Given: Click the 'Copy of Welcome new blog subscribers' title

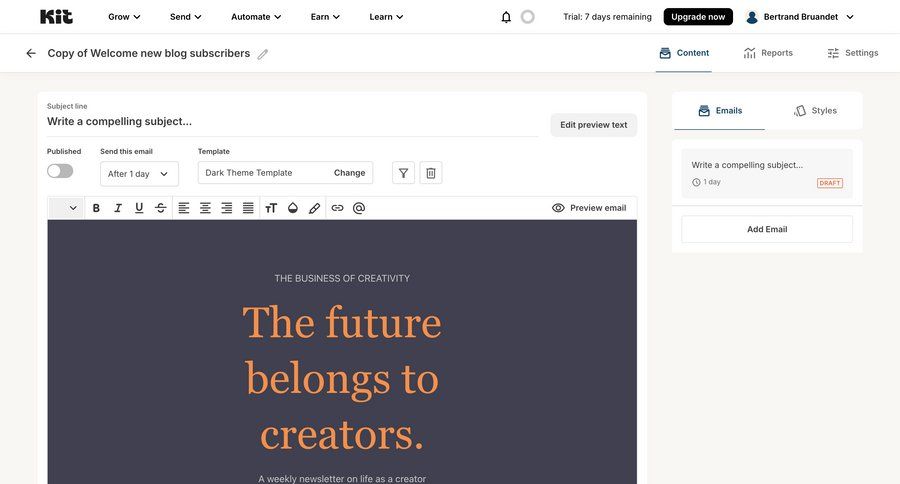Looking at the screenshot, I should [x=149, y=53].
